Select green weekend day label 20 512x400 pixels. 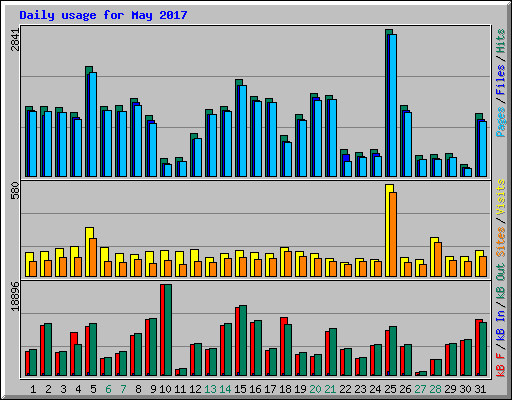coord(315,389)
